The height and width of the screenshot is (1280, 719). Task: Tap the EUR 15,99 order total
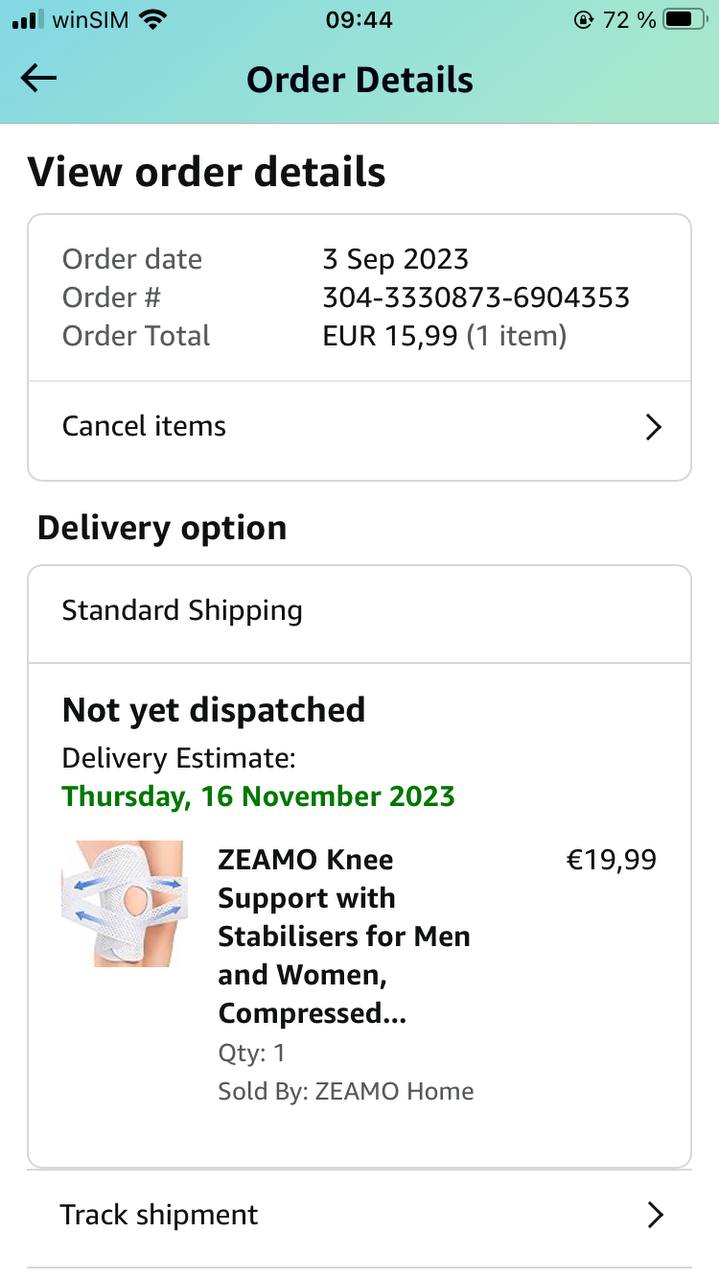(x=390, y=336)
